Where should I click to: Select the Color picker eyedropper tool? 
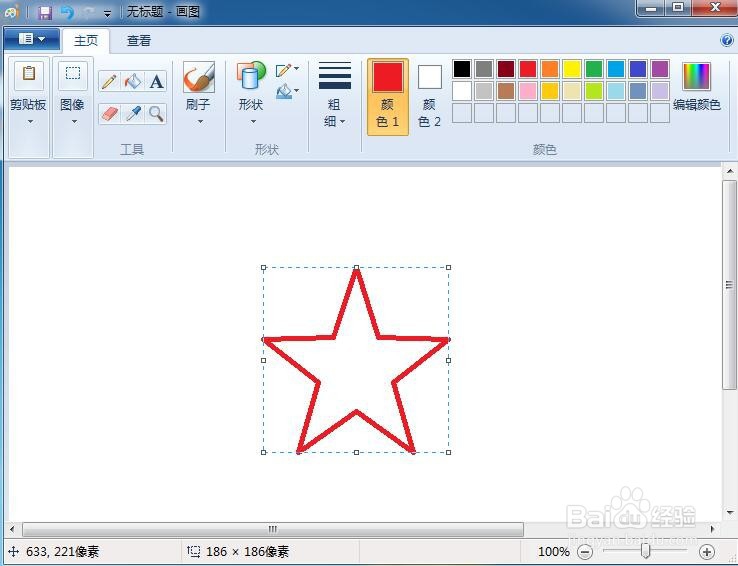[133, 113]
